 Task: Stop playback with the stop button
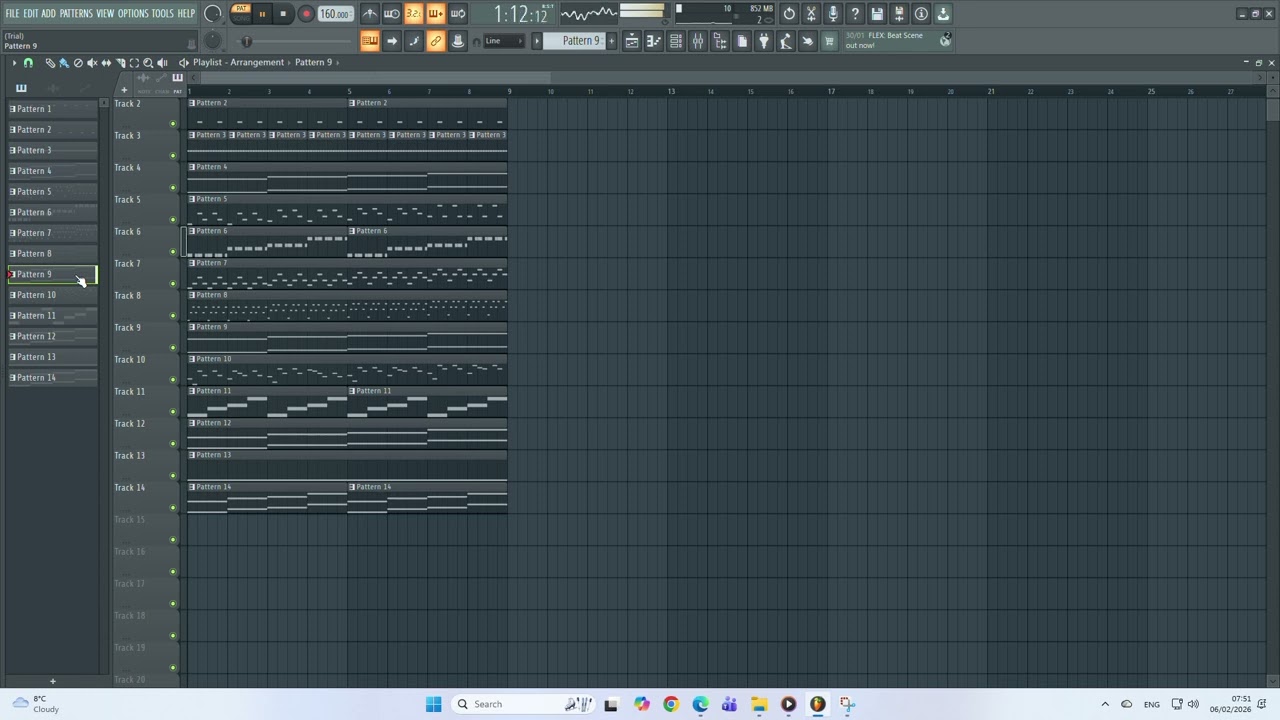[x=284, y=14]
